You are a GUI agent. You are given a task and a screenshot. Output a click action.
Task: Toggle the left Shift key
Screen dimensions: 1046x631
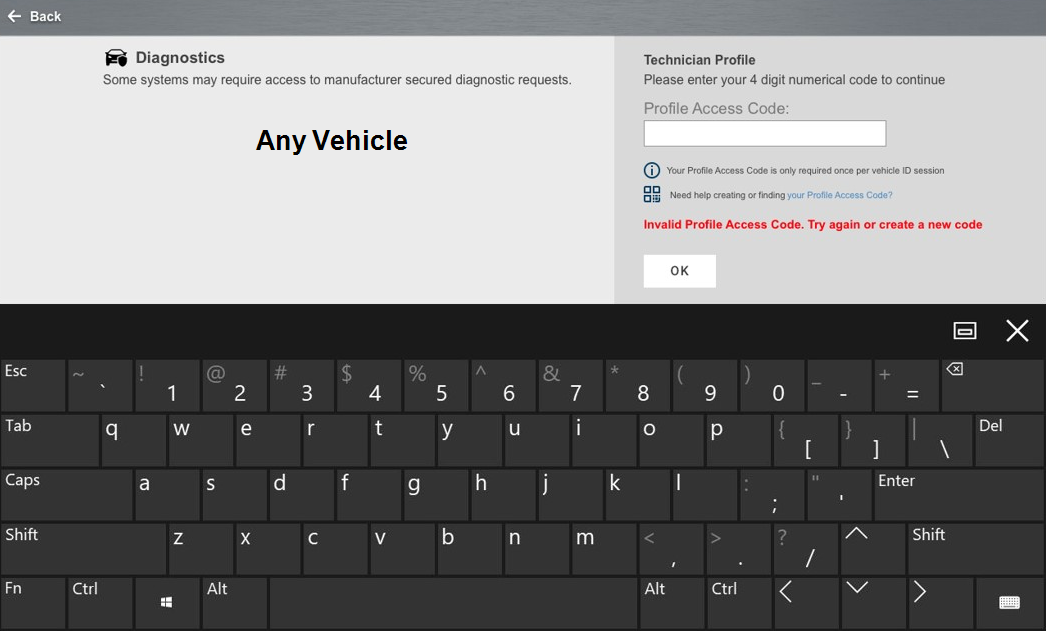pyautogui.click(x=83, y=548)
